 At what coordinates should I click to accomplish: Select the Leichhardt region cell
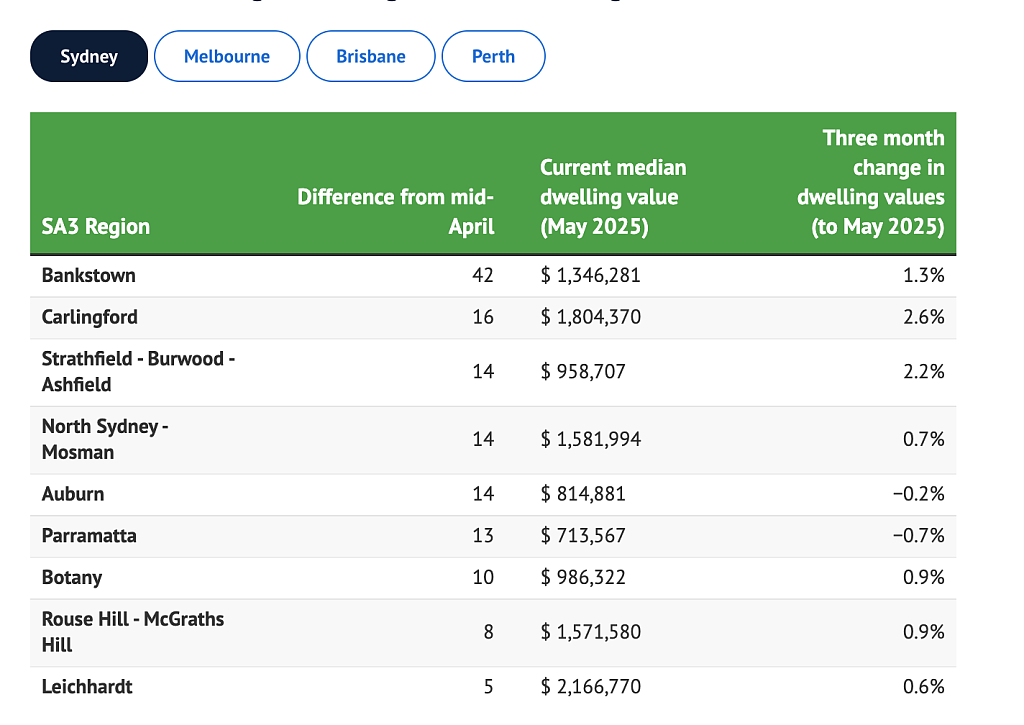tap(87, 686)
